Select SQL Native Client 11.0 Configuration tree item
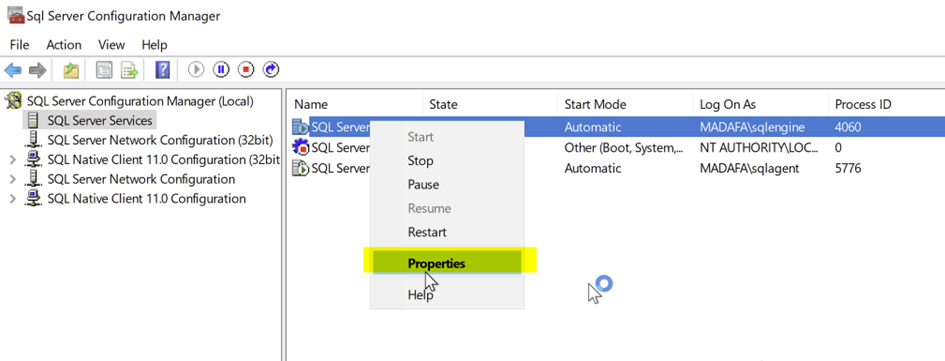The image size is (945, 361). [x=146, y=198]
